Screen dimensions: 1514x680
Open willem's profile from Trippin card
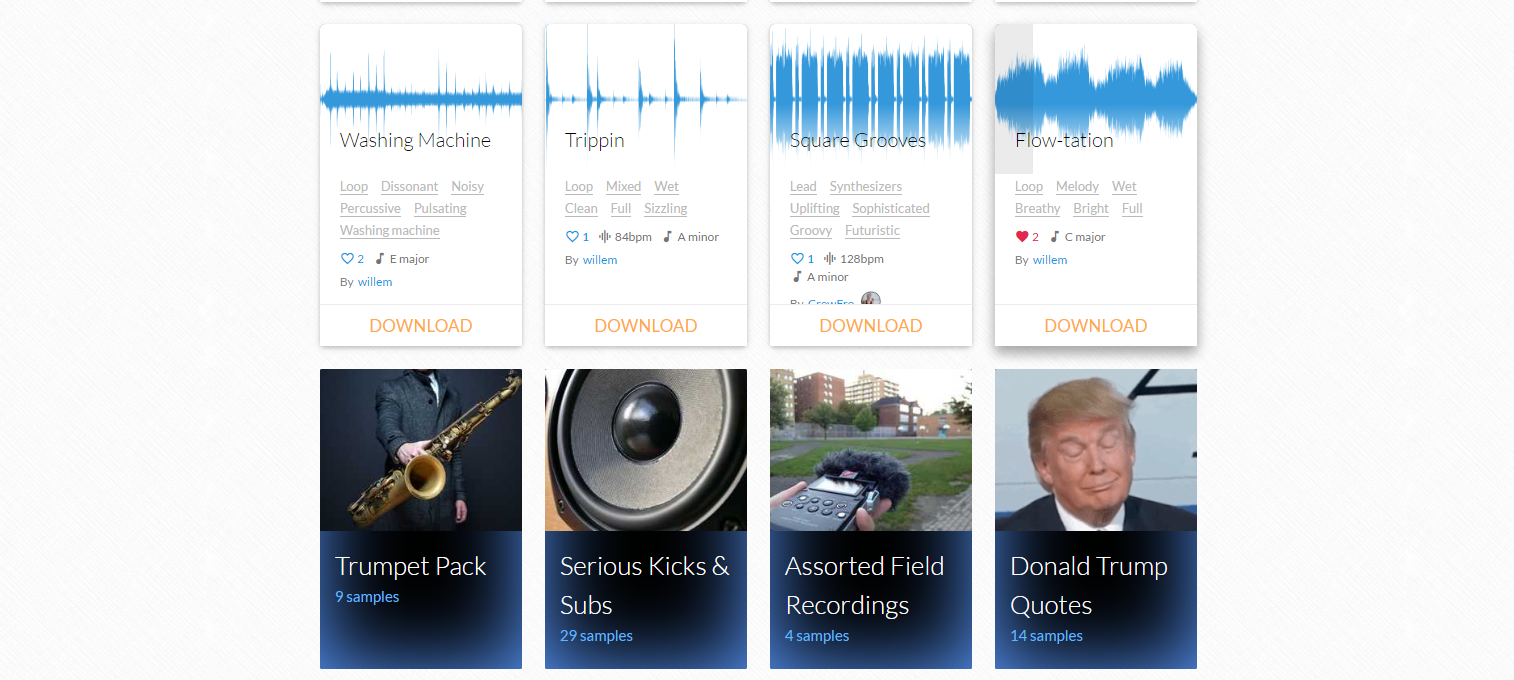point(600,260)
